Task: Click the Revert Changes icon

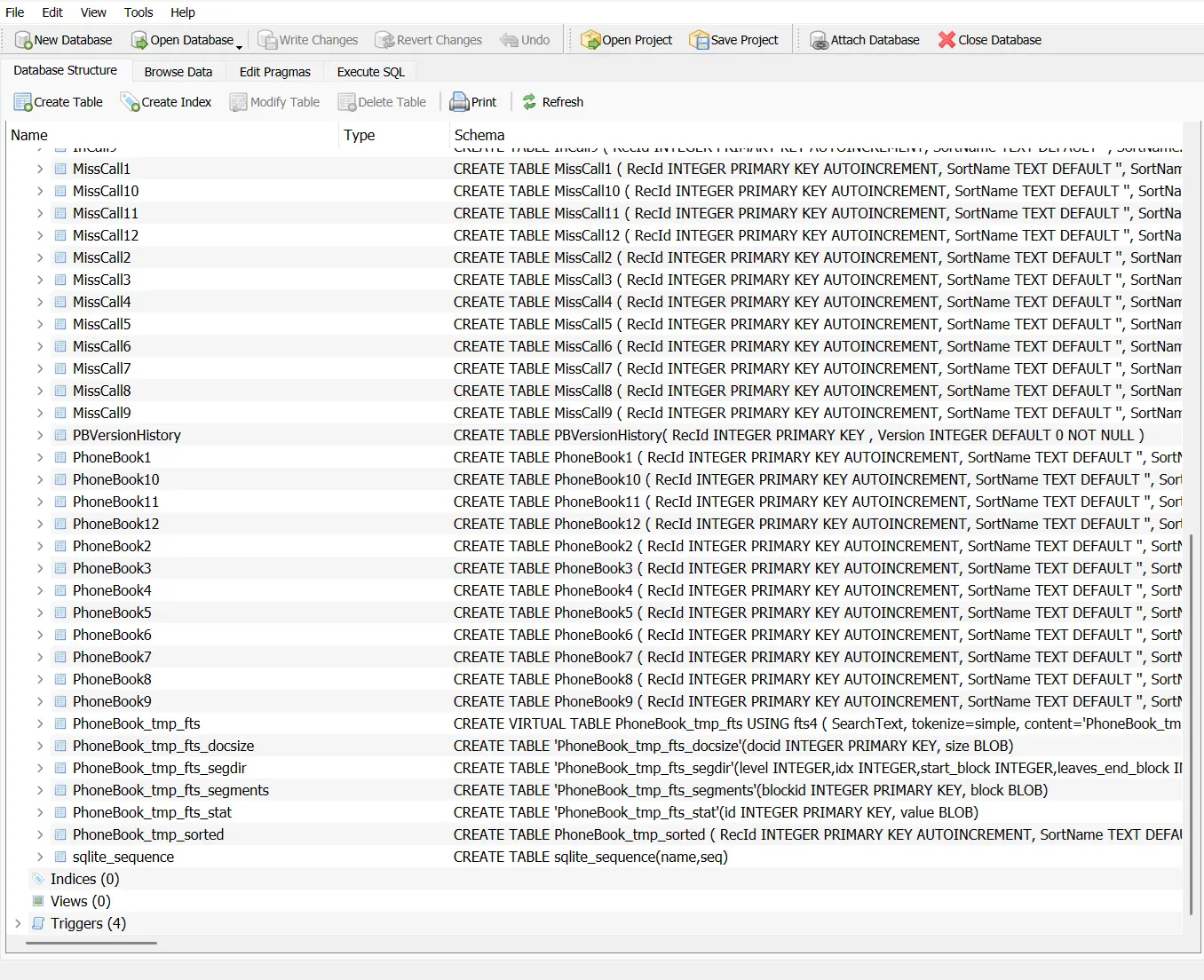Action: (384, 41)
